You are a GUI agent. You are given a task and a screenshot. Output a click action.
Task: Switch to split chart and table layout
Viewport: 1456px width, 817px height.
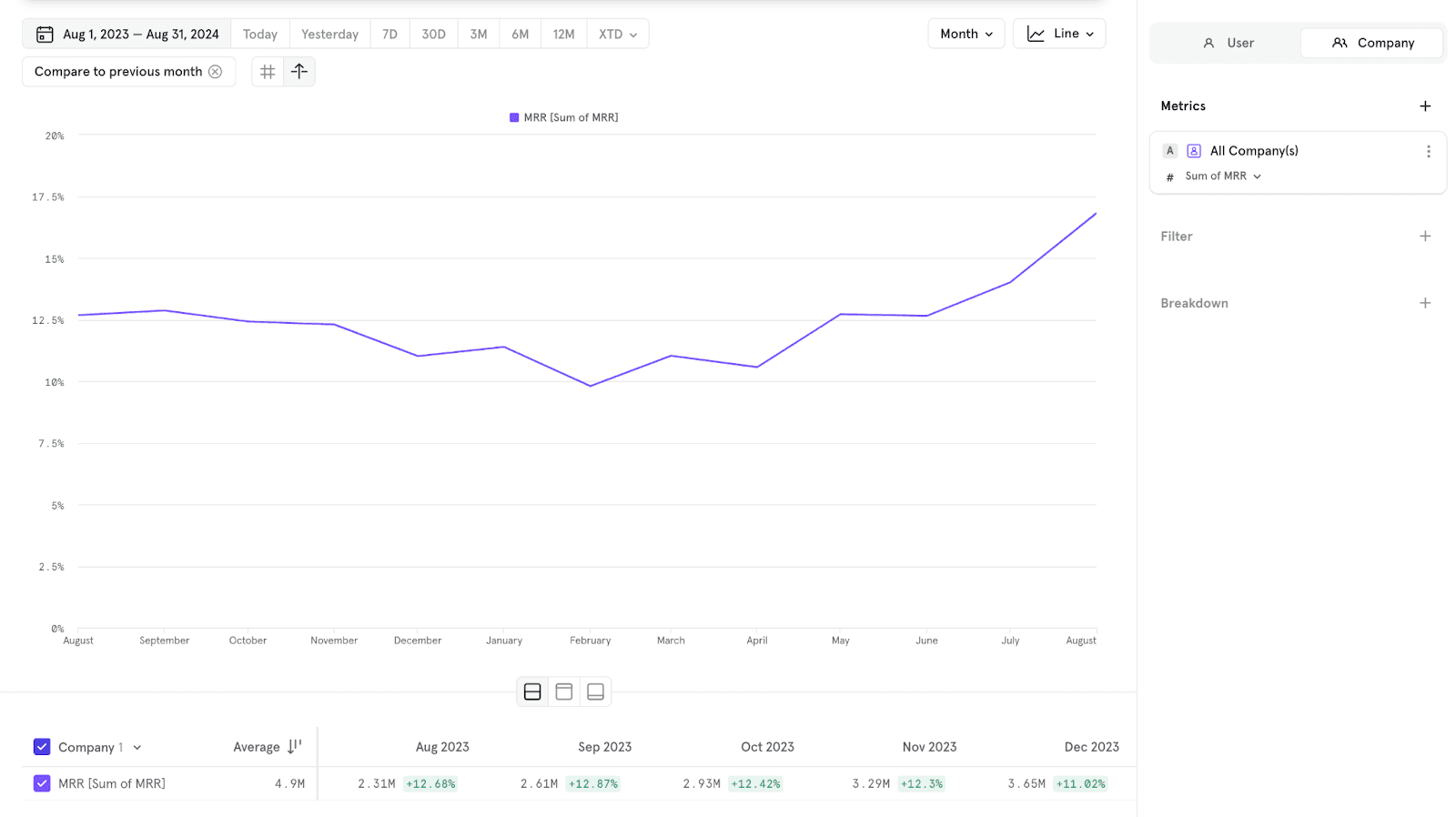point(532,692)
